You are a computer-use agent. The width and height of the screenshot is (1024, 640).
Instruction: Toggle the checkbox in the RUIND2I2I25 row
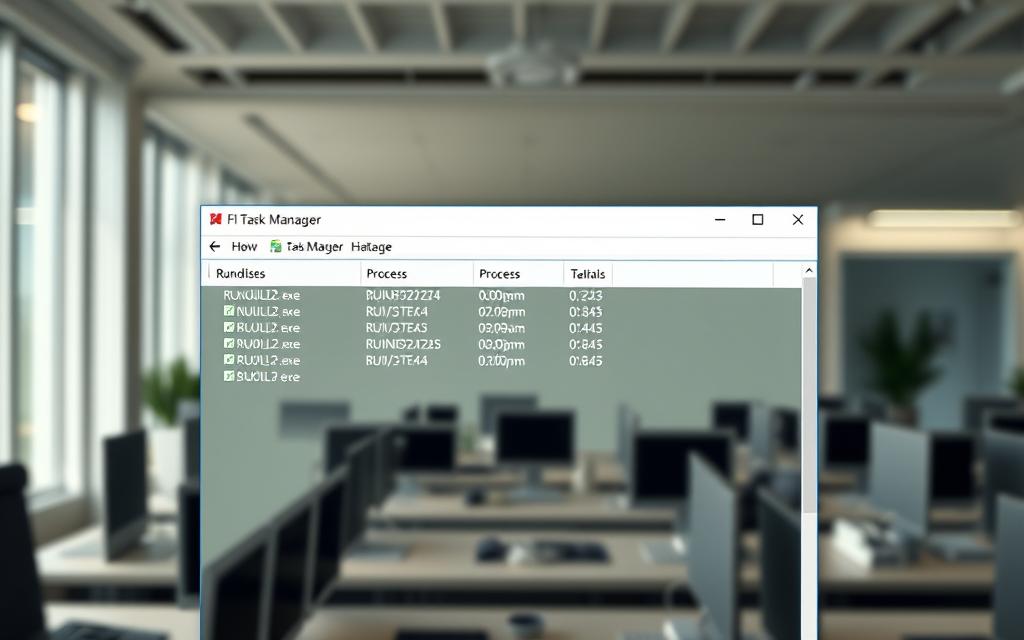(229, 344)
